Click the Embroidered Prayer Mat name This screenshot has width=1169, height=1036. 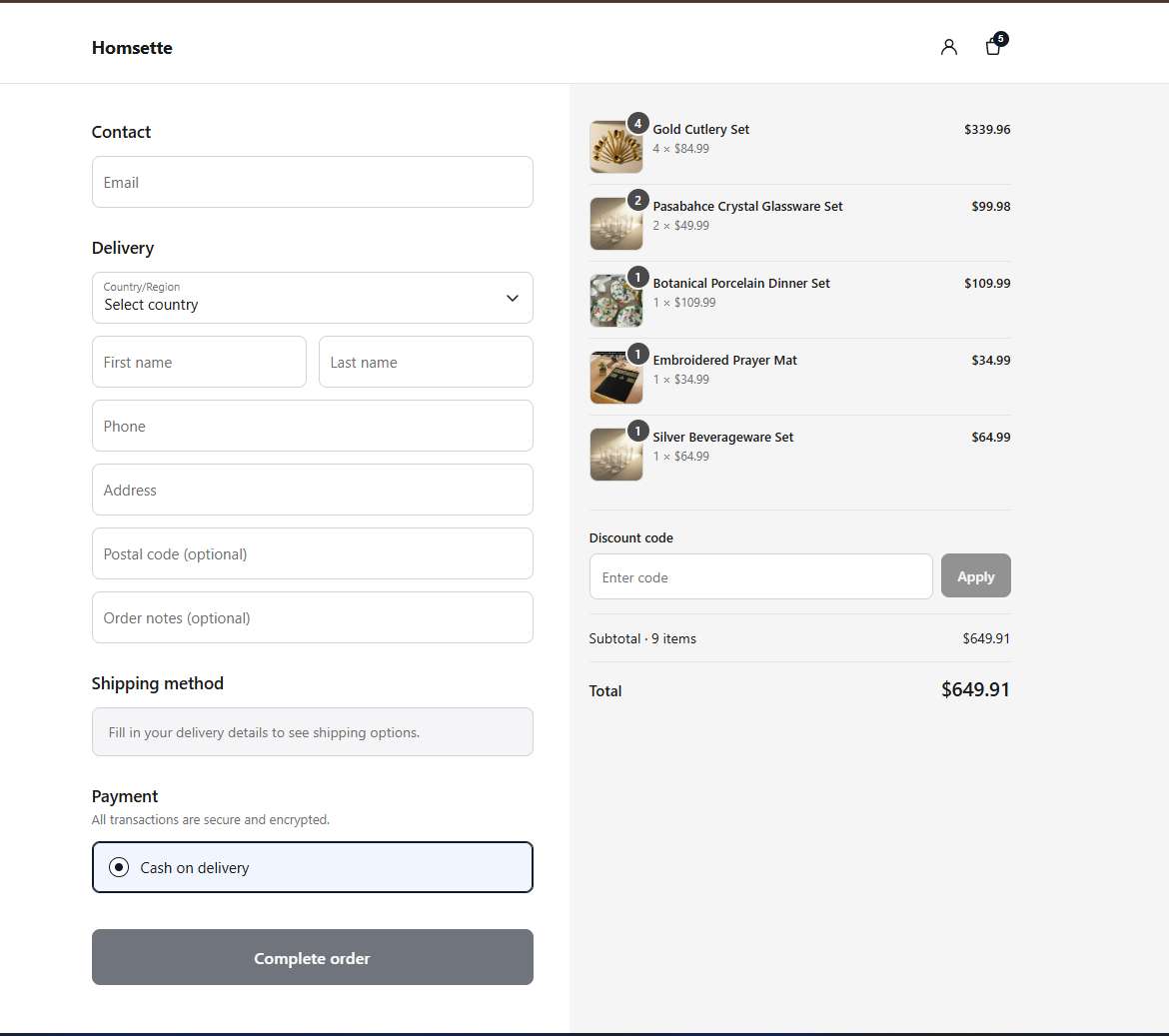(724, 360)
